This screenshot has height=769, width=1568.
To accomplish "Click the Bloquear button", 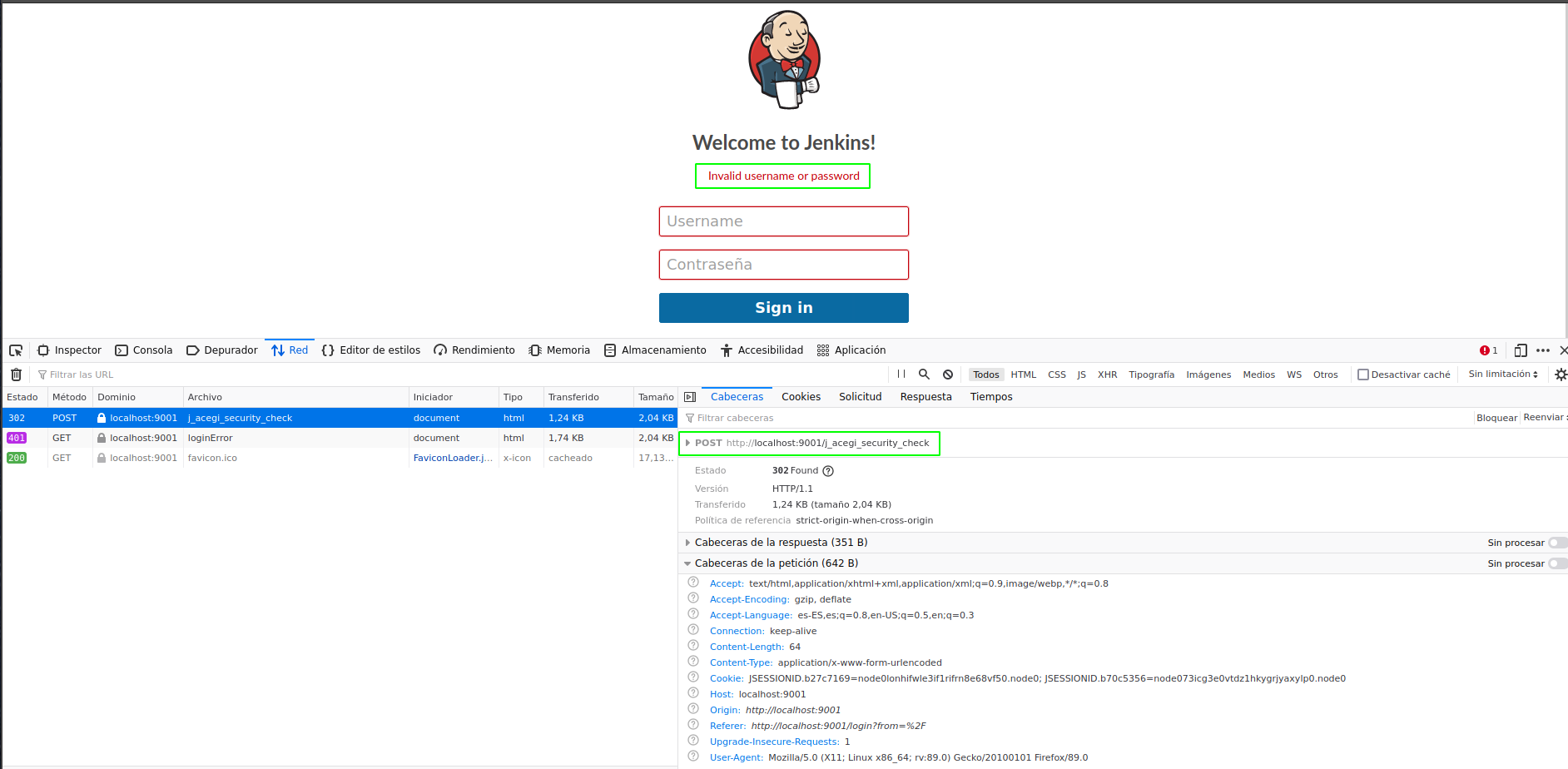I will [1496, 418].
